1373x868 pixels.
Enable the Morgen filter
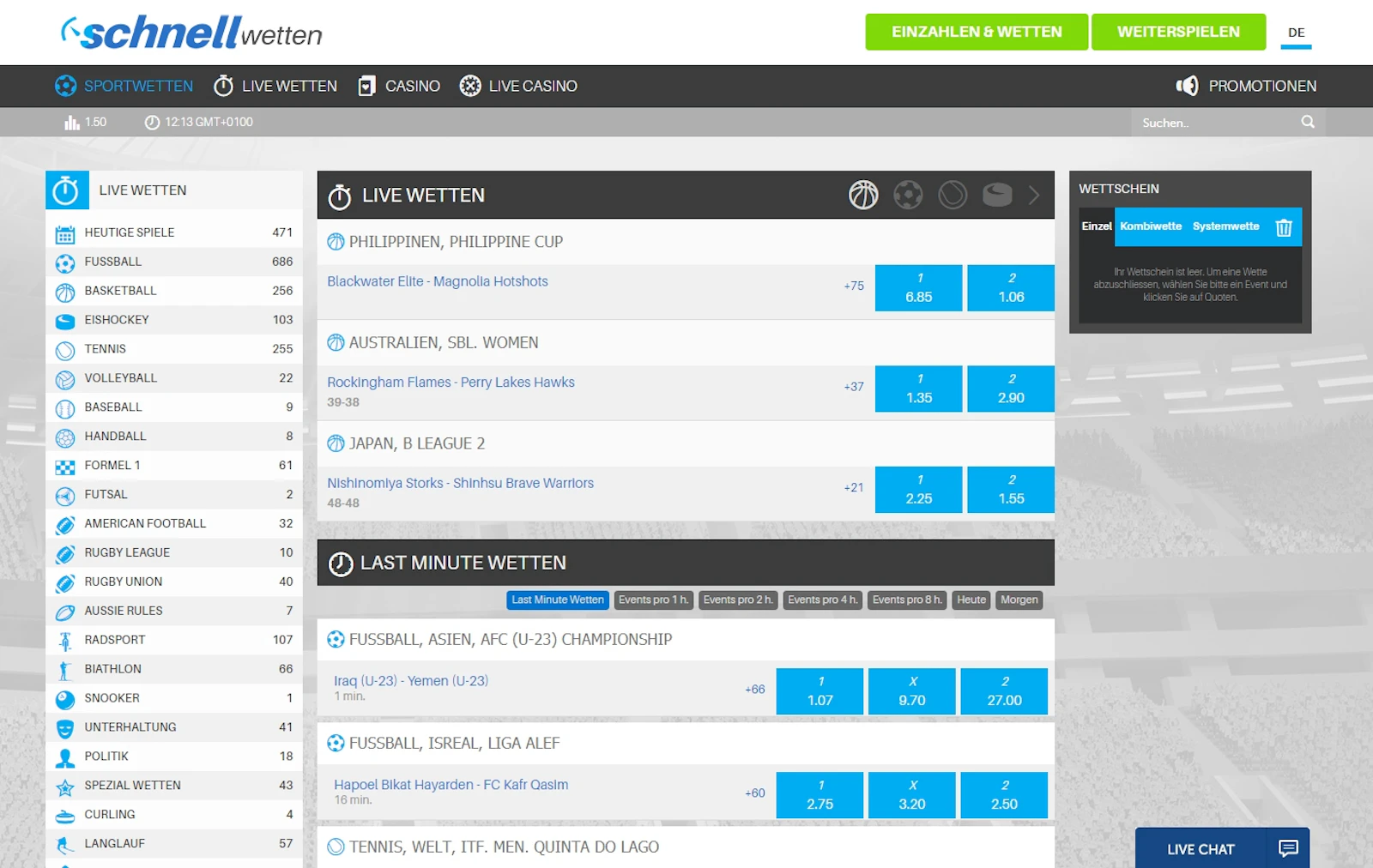1019,600
